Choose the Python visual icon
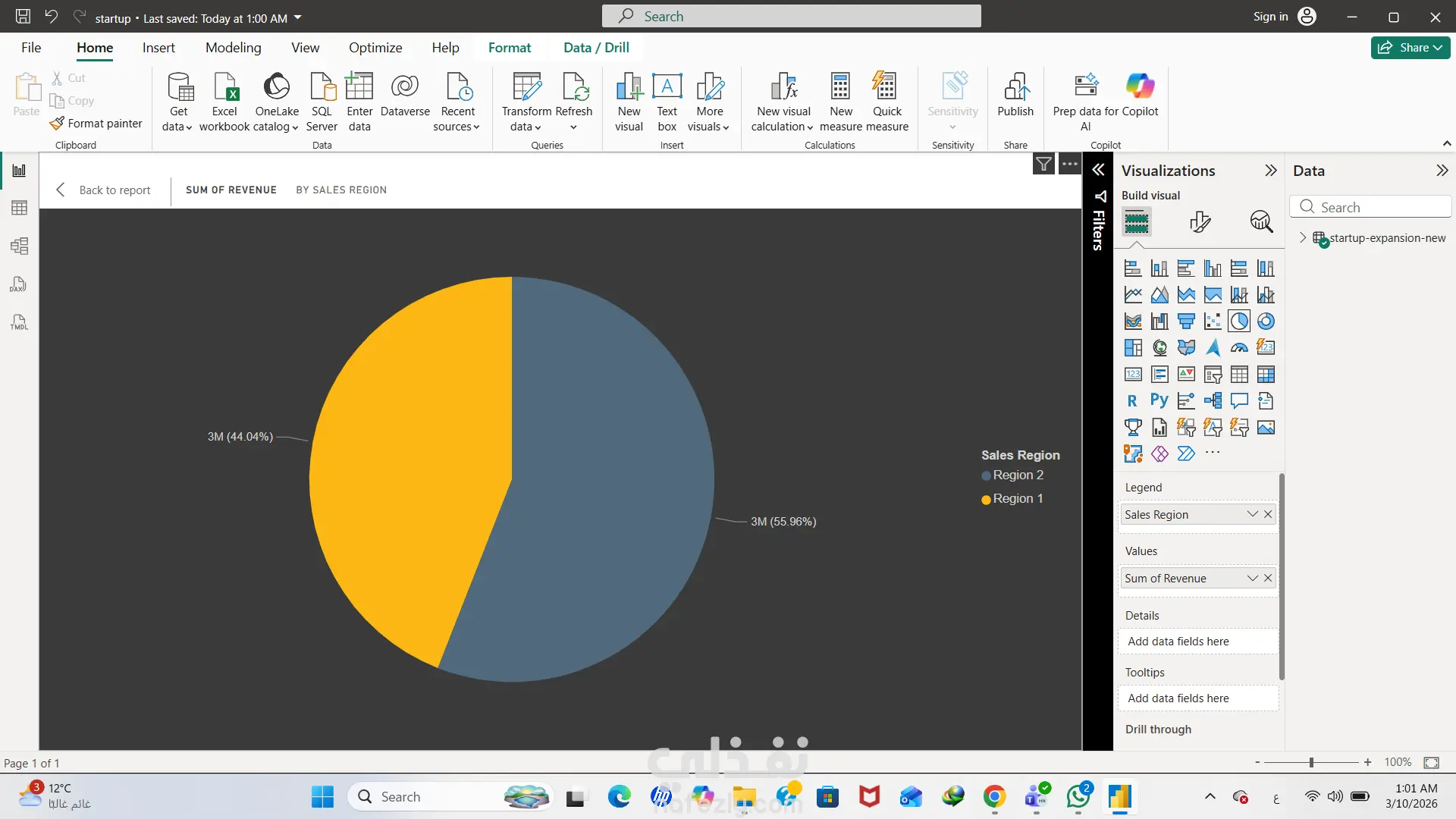Image resolution: width=1456 pixels, height=819 pixels. pyautogui.click(x=1159, y=400)
